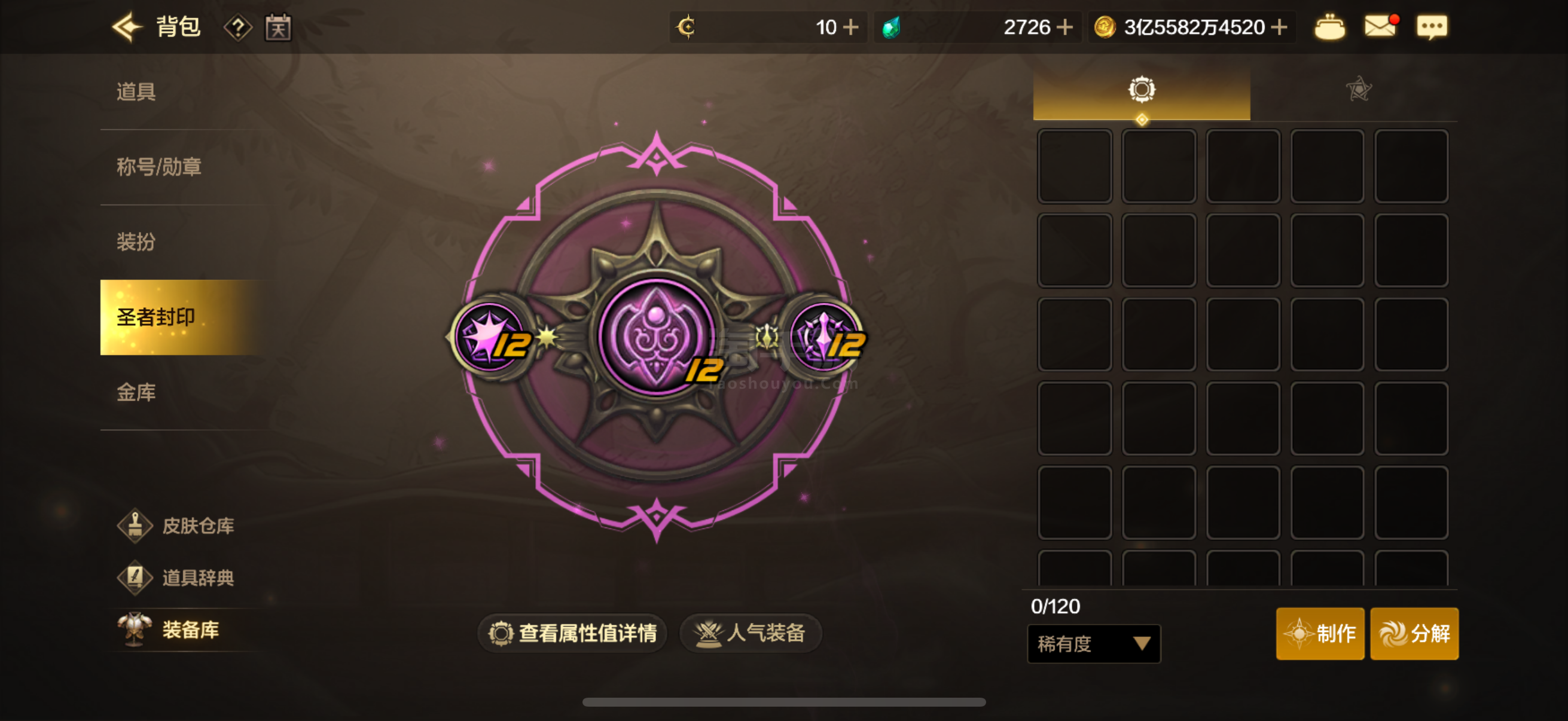
Task: Click the 制作 craft button
Action: pos(1320,633)
